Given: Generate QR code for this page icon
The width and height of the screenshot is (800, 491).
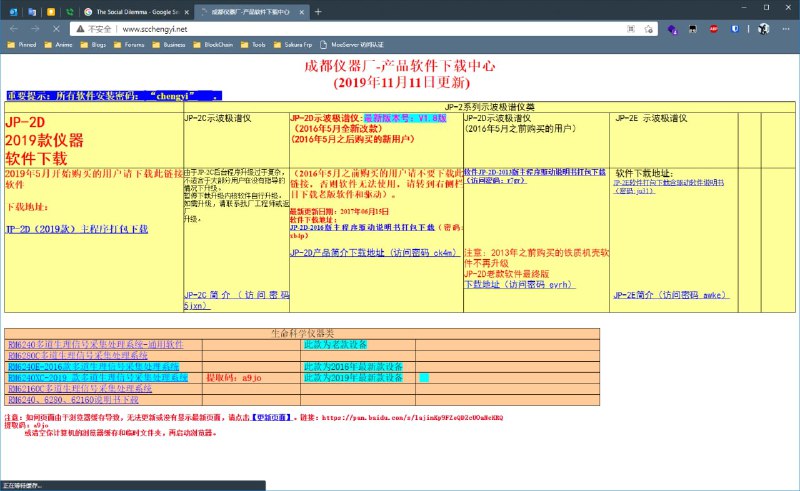Looking at the screenshot, I should (631, 29).
